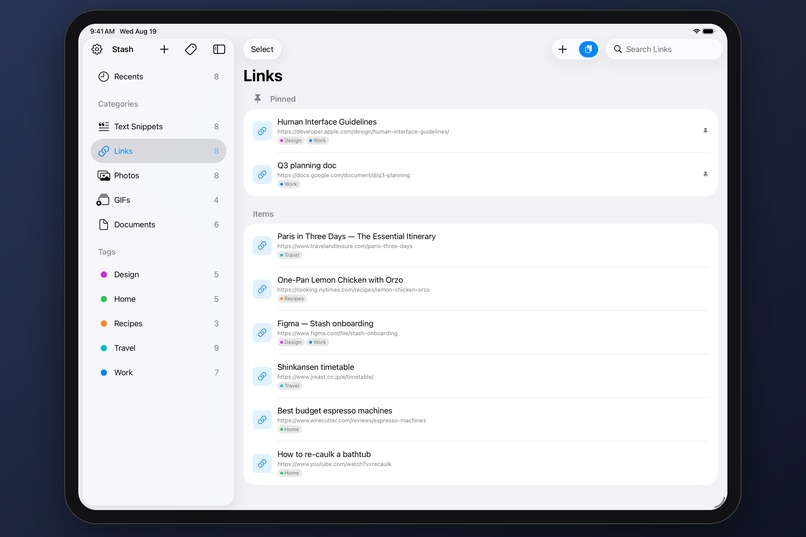Click link icon of Paris in Three Days
The height and width of the screenshot is (537, 806).
(262, 246)
